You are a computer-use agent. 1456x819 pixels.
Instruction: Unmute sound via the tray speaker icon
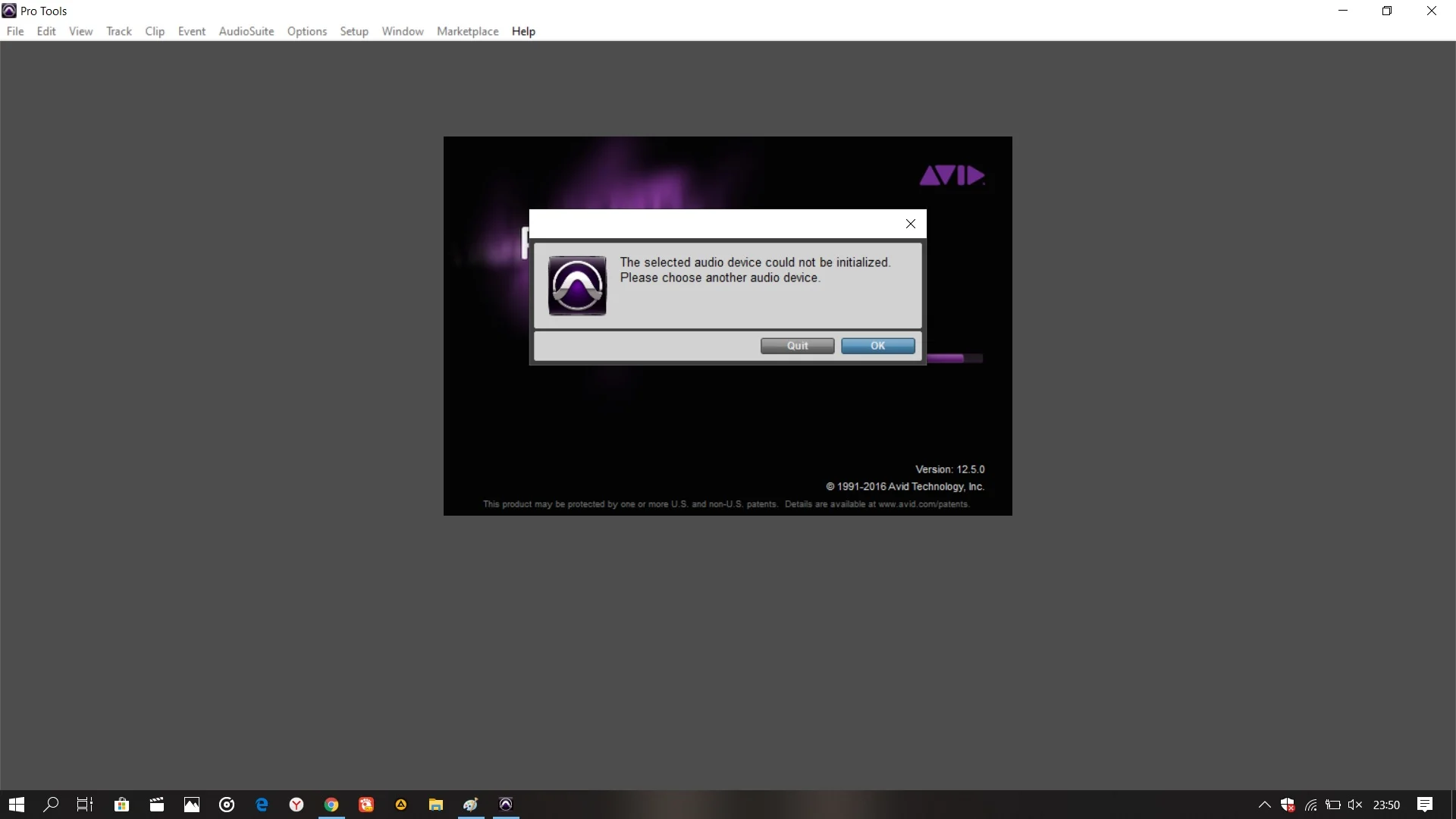tap(1355, 805)
